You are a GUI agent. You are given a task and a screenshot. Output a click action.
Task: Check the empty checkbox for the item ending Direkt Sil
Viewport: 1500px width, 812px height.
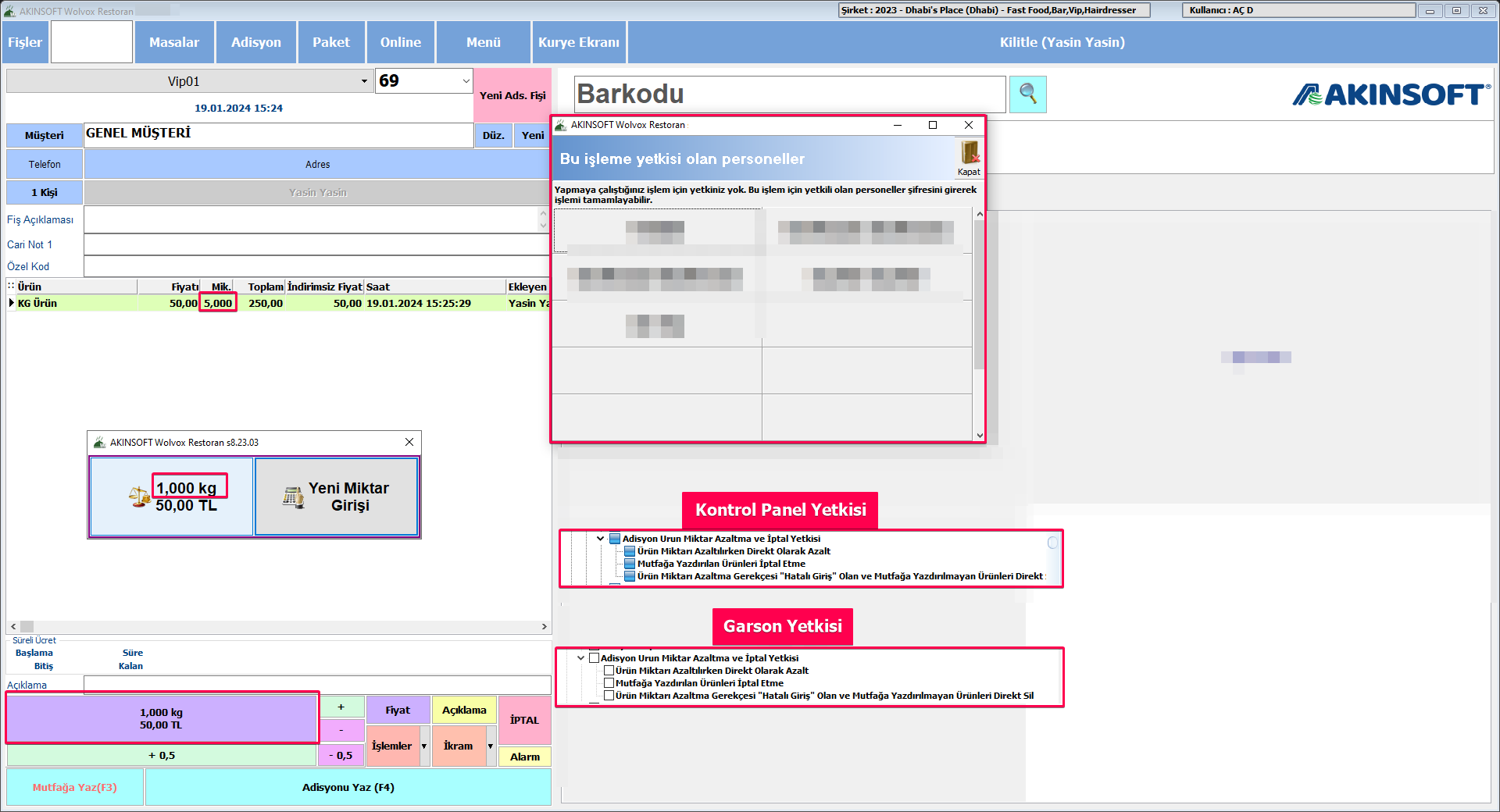(x=609, y=696)
